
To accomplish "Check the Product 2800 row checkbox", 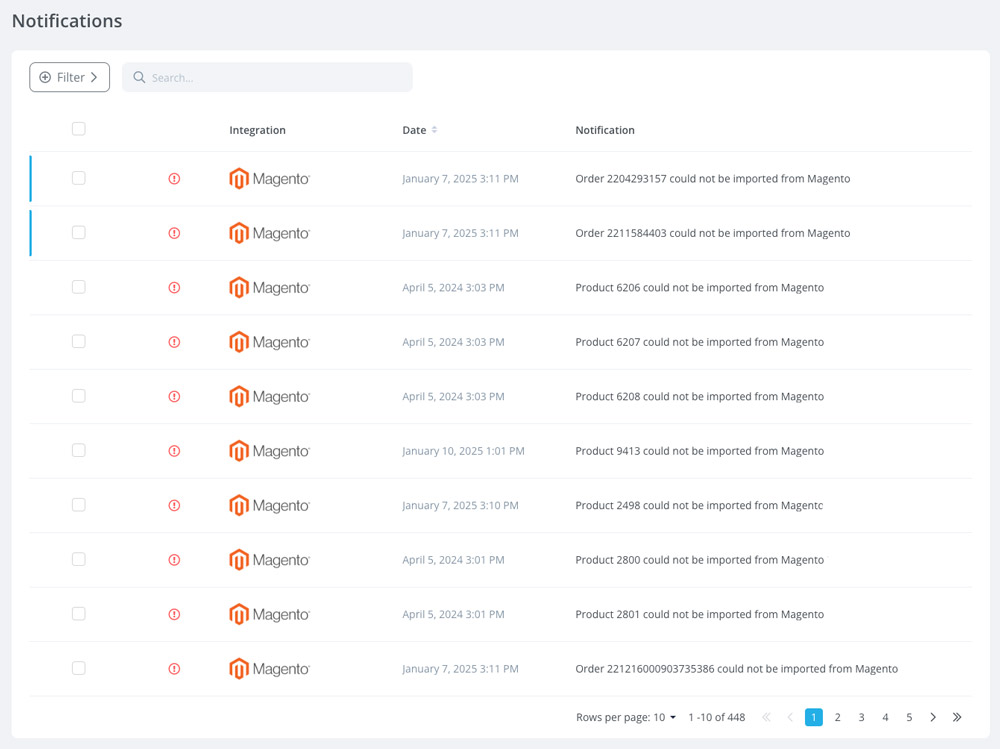I will (x=78, y=559).
